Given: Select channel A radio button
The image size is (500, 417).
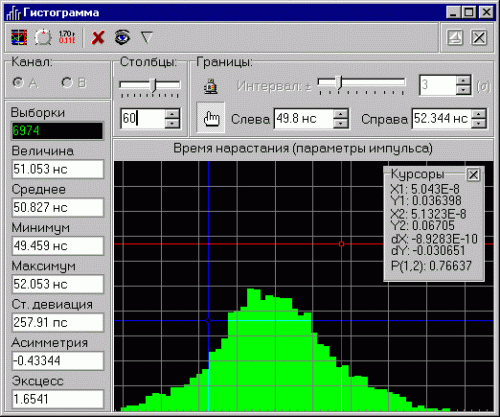Looking at the screenshot, I should pyautogui.click(x=18, y=82).
